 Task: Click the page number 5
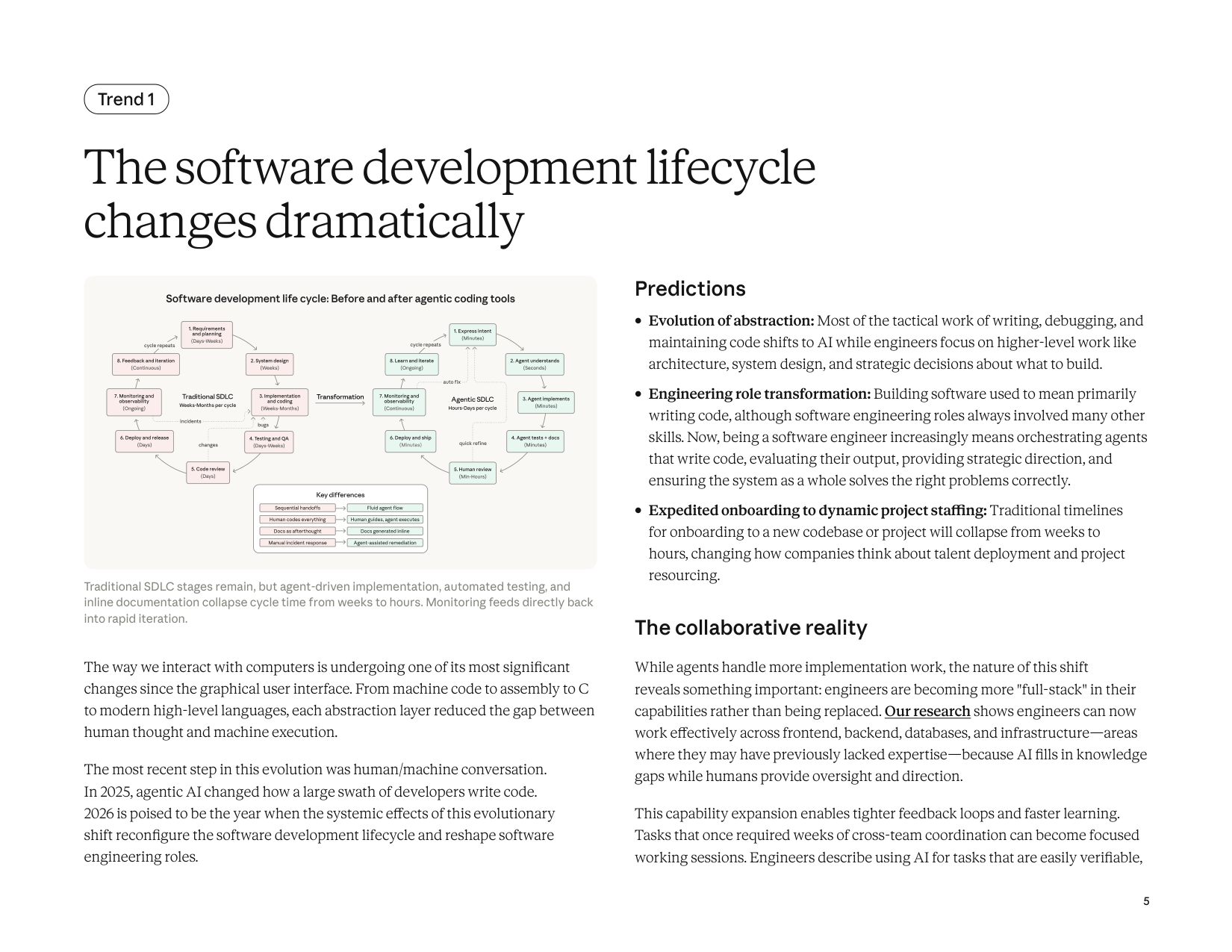click(x=1145, y=902)
